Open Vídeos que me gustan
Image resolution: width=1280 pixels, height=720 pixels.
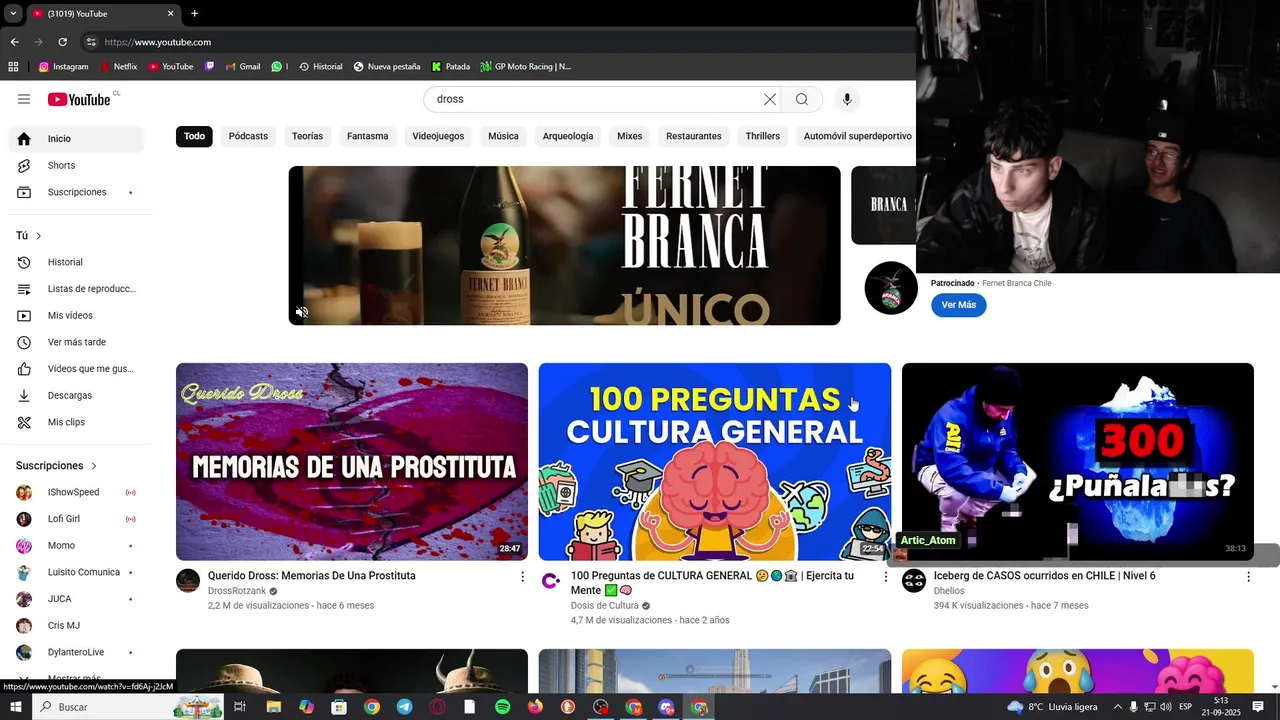[x=76, y=369]
